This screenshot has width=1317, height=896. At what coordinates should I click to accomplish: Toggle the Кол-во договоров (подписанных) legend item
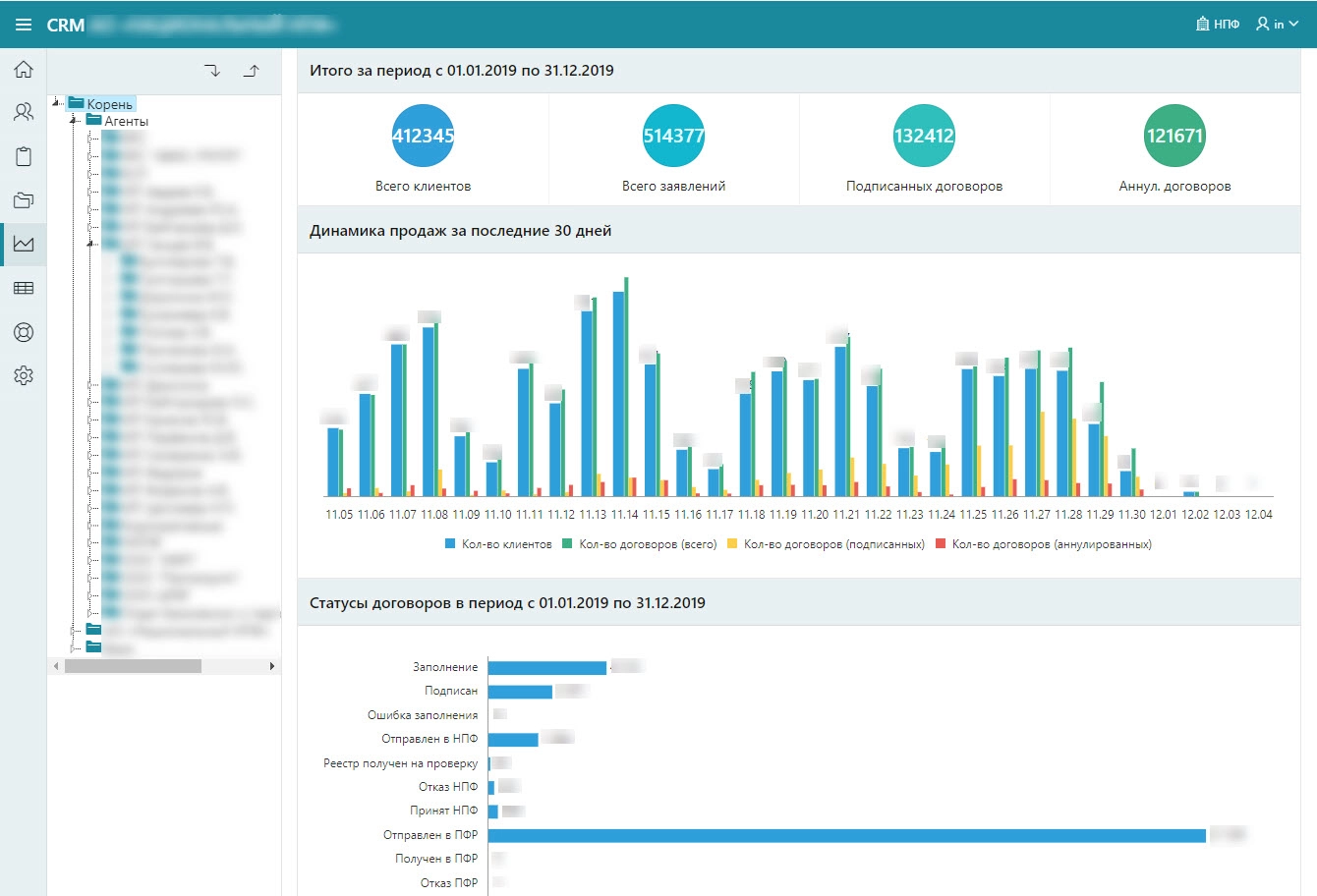click(x=826, y=543)
